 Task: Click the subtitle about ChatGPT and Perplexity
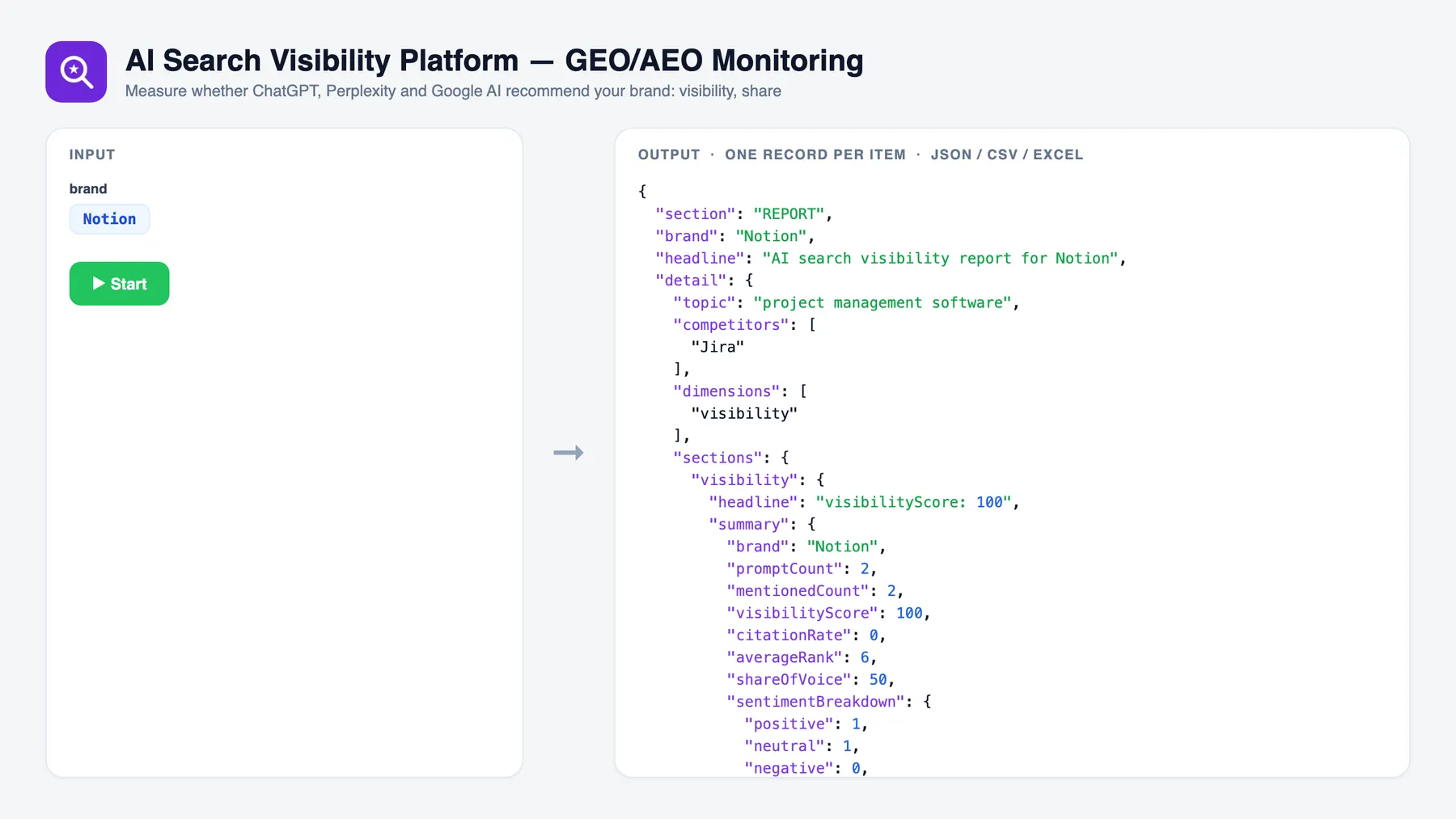[x=453, y=91]
